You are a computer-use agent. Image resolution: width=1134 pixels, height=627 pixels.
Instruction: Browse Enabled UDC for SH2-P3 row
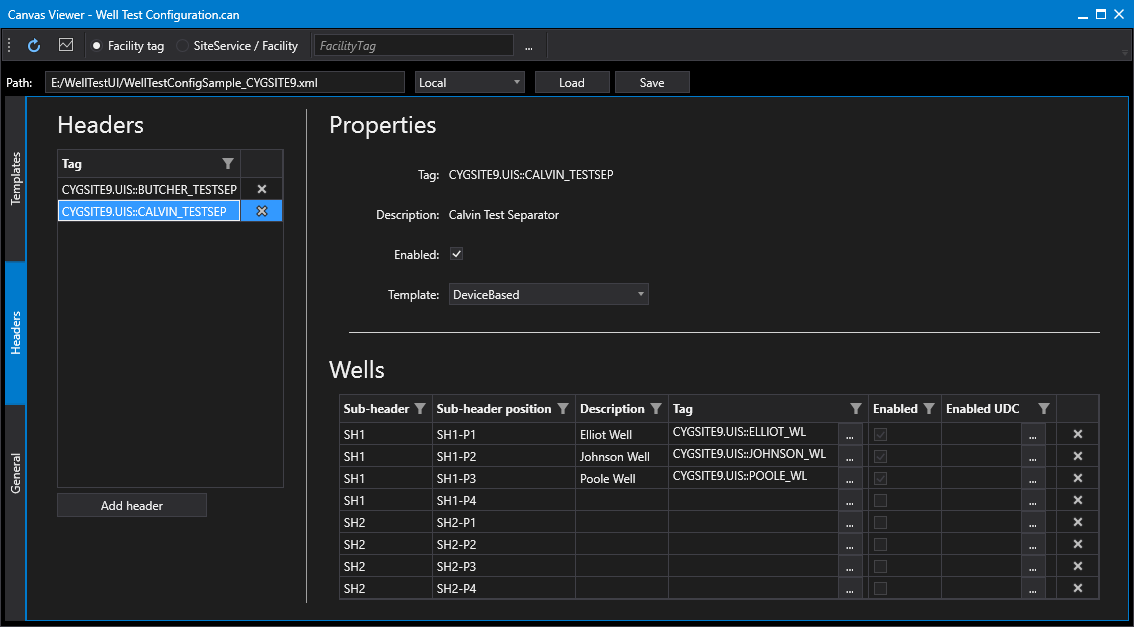pos(1033,566)
